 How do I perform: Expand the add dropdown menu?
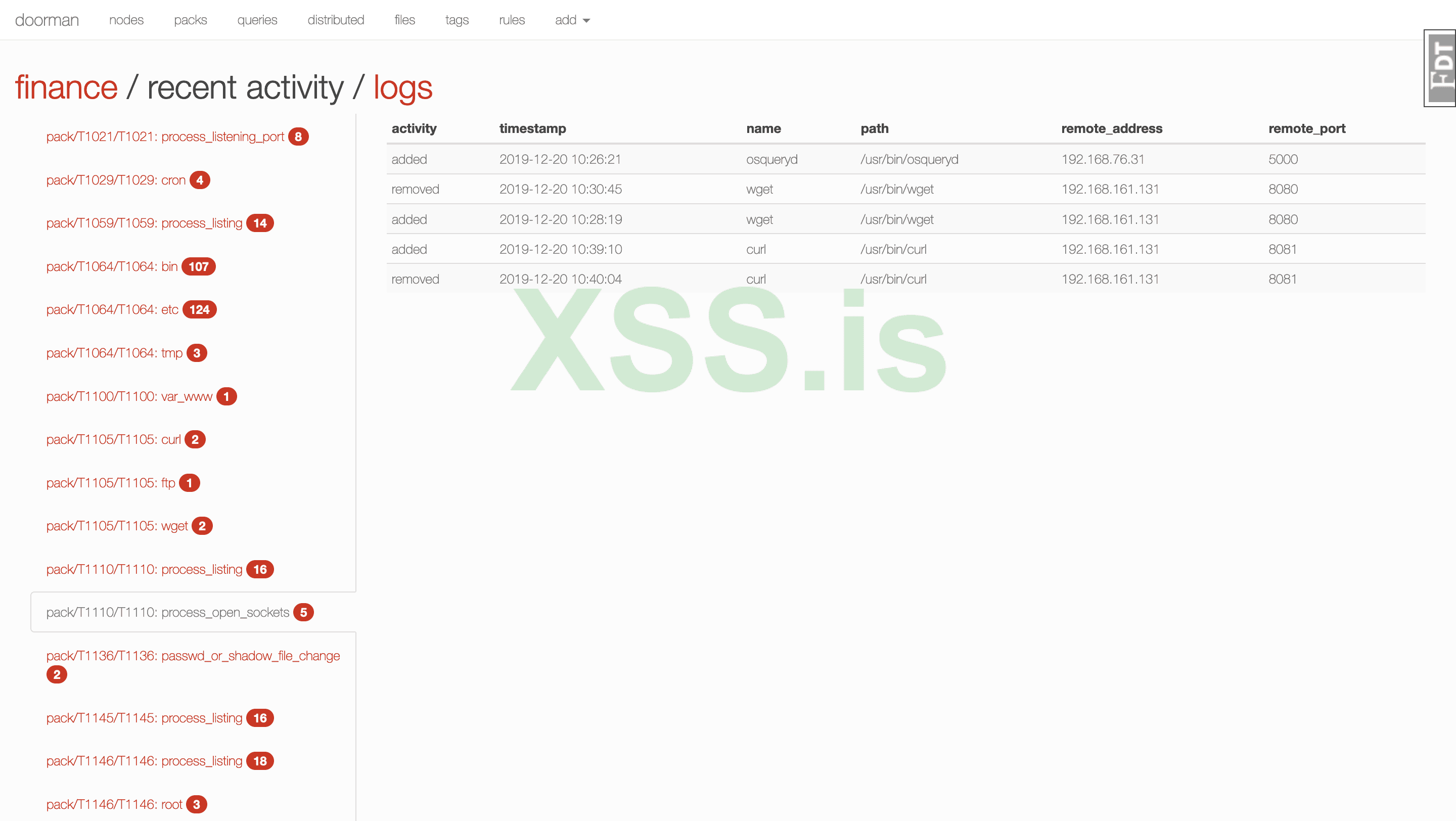click(572, 20)
